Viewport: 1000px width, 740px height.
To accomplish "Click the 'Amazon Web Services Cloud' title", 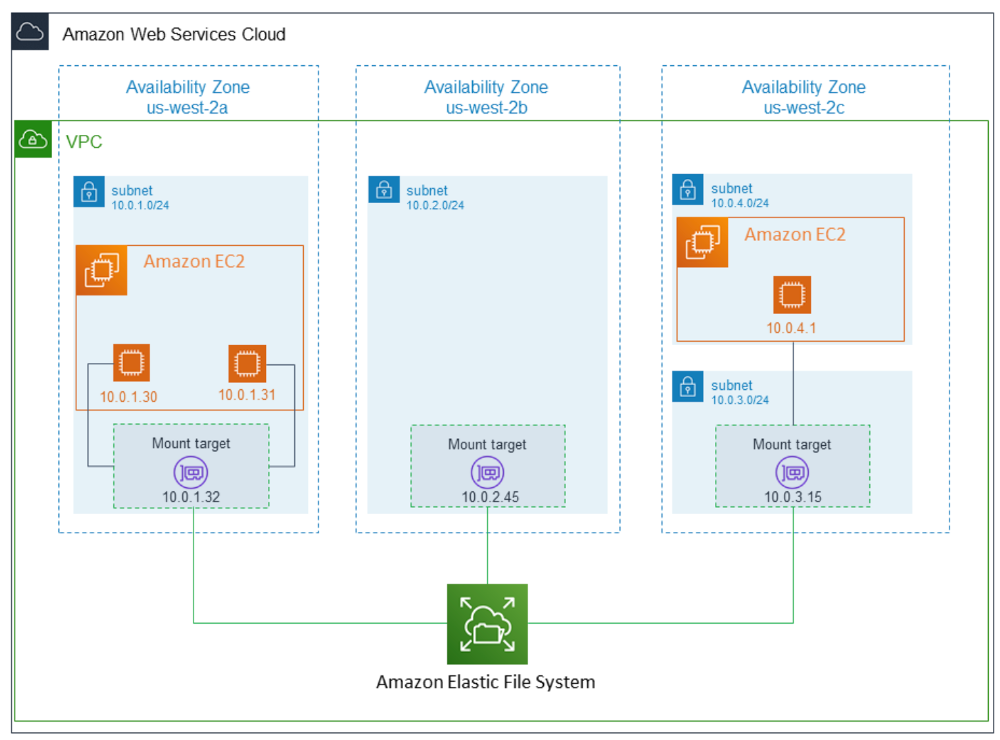I will click(x=174, y=34).
